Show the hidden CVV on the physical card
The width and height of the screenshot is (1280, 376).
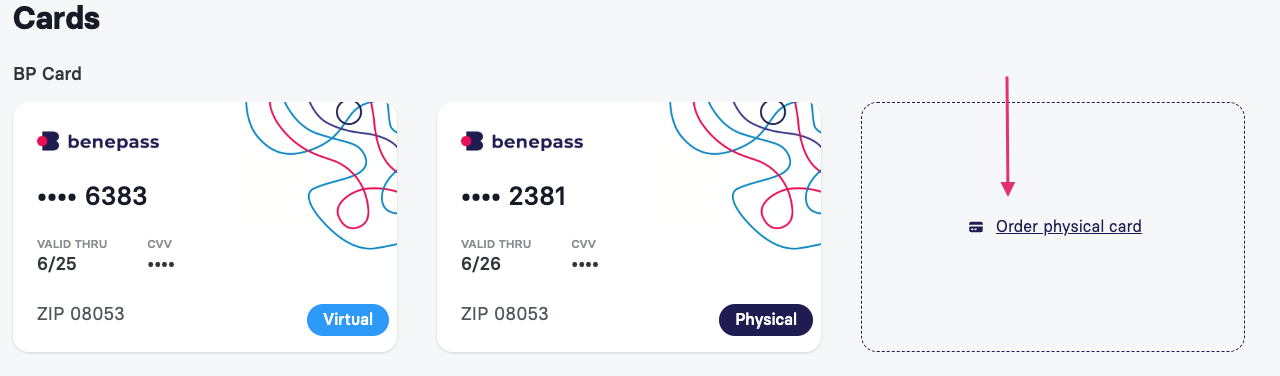585,265
